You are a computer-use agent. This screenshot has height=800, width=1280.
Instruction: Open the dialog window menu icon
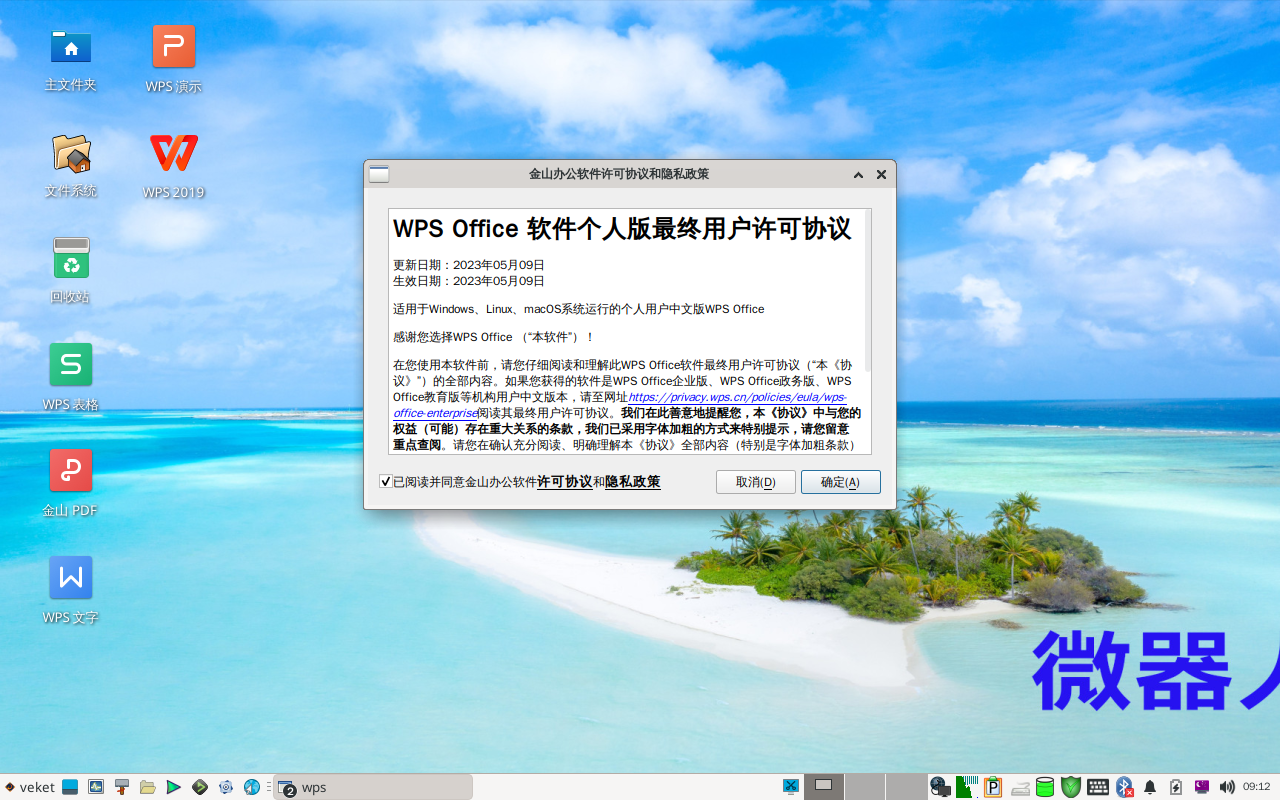[x=379, y=174]
